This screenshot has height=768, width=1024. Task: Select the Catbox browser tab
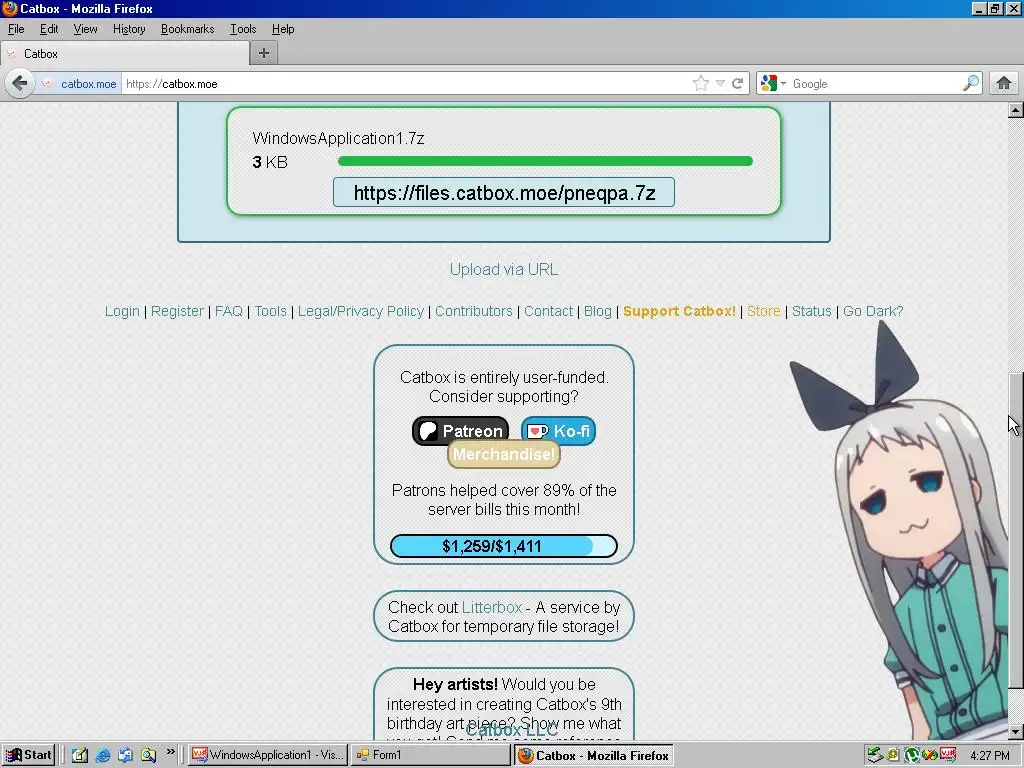pos(125,54)
